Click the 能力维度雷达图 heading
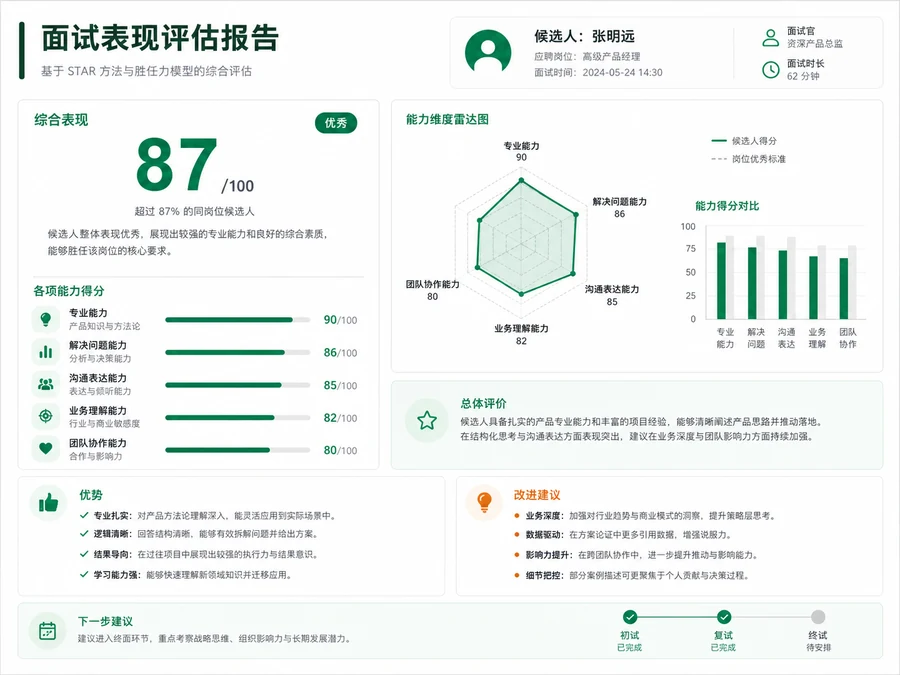 click(x=447, y=119)
